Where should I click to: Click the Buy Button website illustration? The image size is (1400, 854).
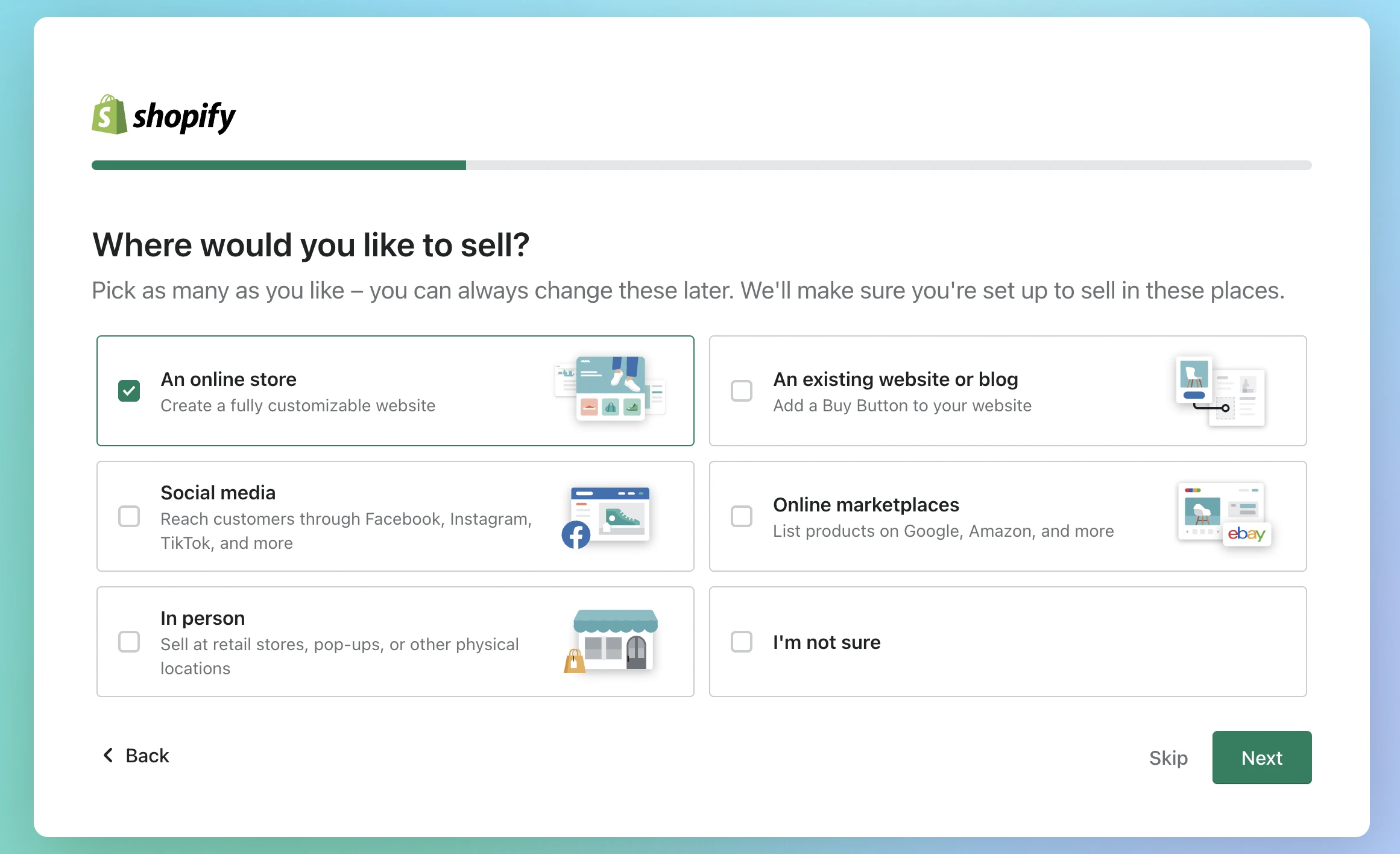click(1220, 391)
